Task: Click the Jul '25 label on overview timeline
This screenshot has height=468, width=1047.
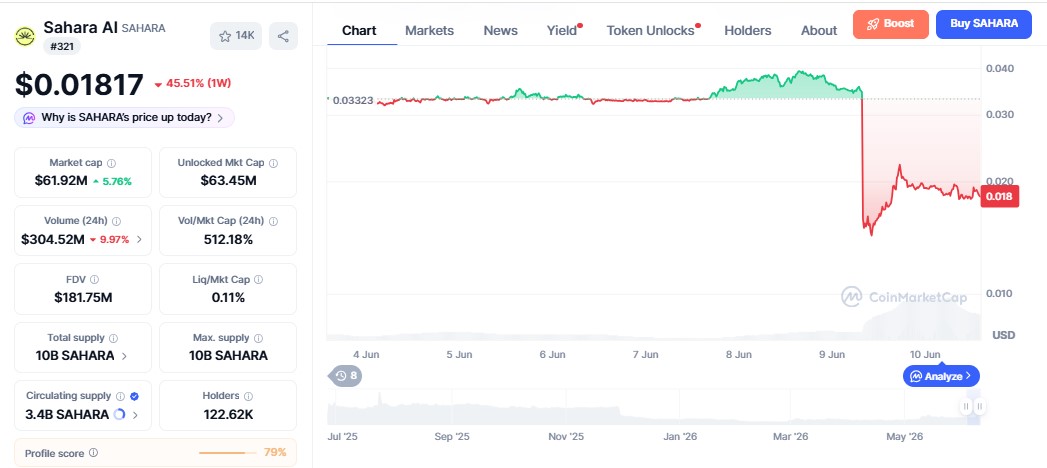Action: pyautogui.click(x=343, y=437)
